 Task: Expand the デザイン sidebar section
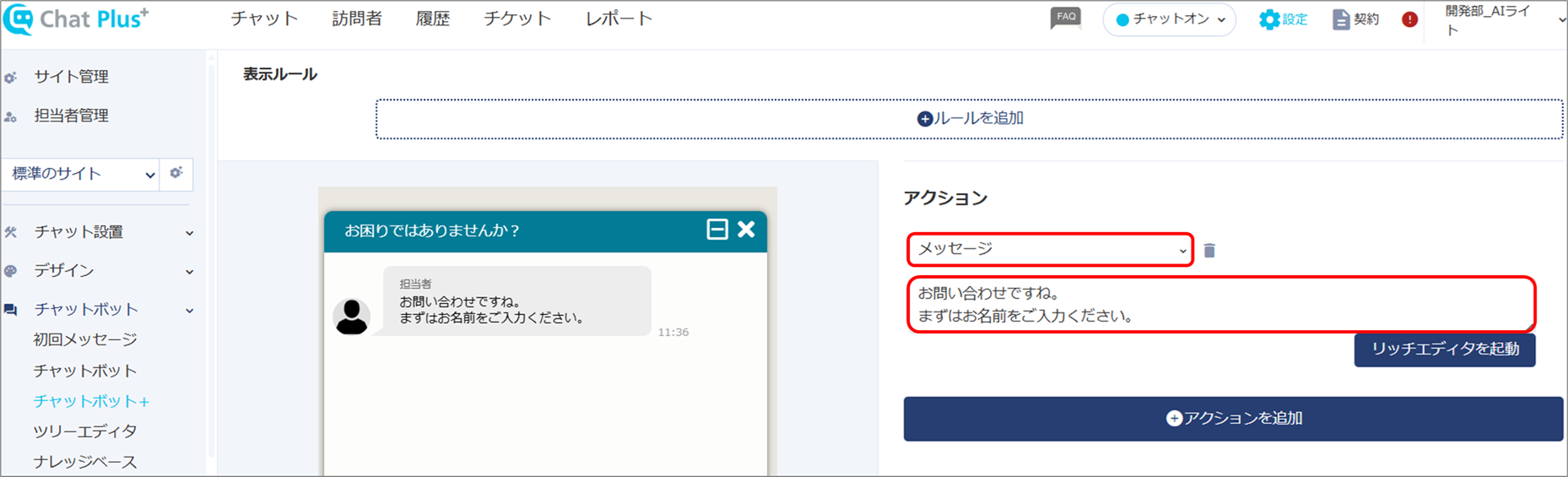point(190,272)
